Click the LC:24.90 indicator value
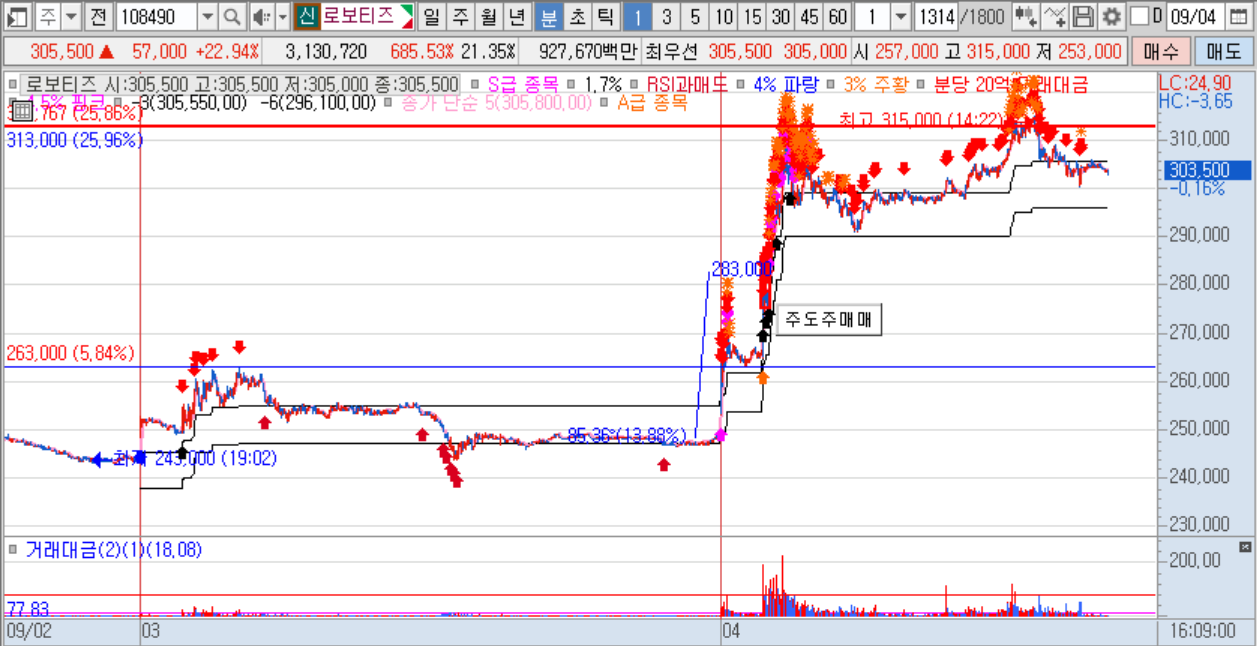Screen dimensions: 1257x646 [1194, 81]
